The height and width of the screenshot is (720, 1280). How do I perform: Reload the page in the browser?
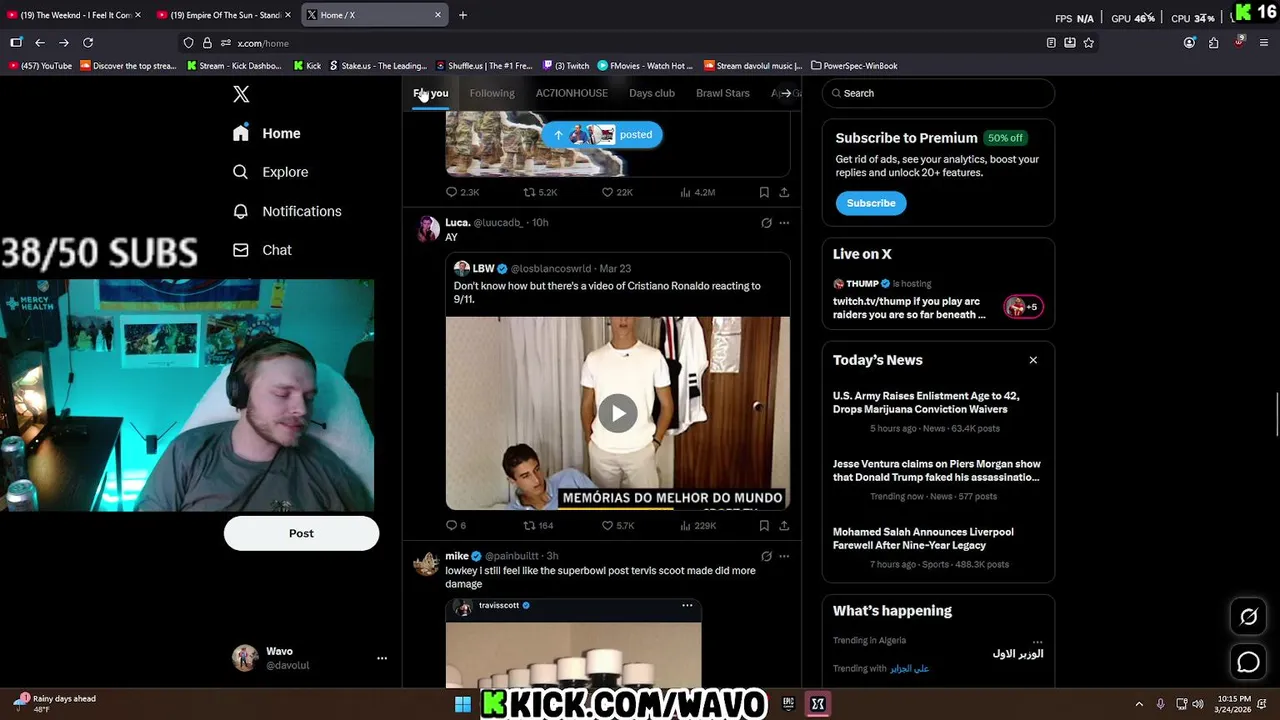click(88, 43)
